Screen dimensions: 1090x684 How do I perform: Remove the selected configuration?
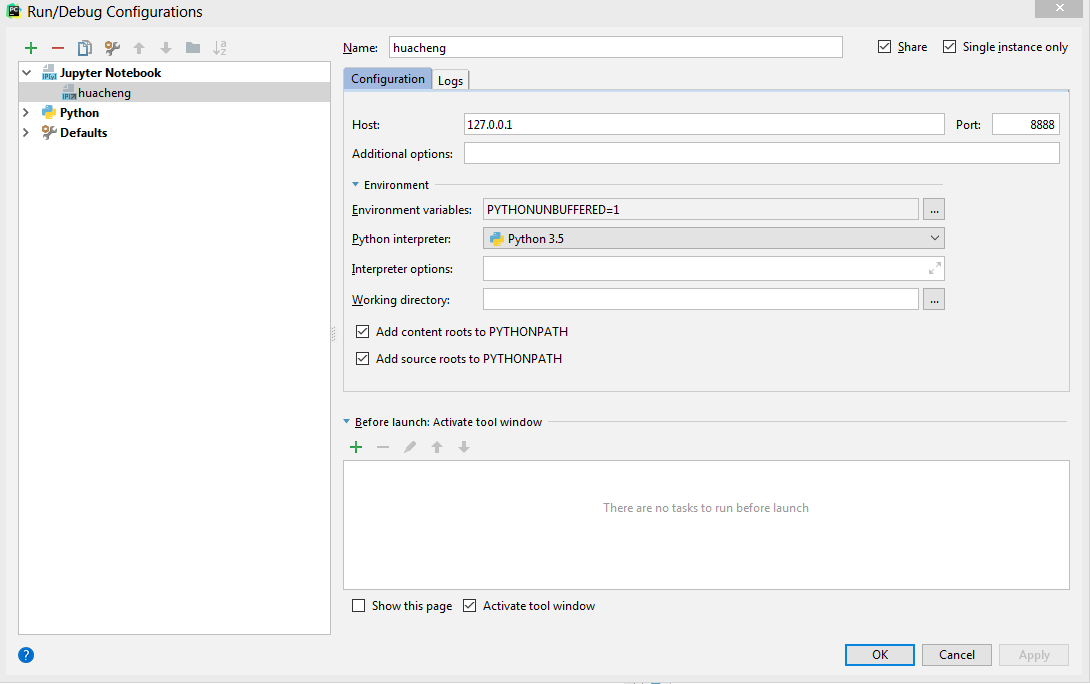(x=57, y=47)
